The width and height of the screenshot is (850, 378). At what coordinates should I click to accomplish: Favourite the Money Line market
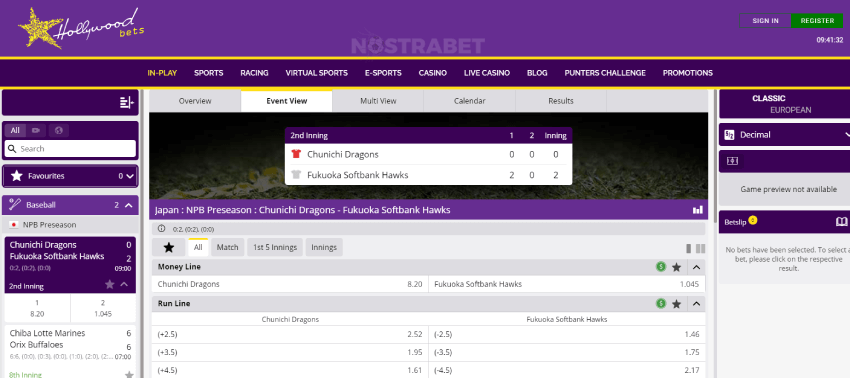[x=677, y=267]
